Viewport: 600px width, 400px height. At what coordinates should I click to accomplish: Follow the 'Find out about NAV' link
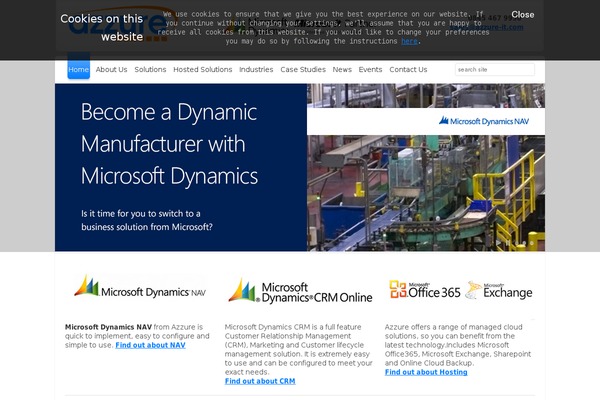pos(150,345)
